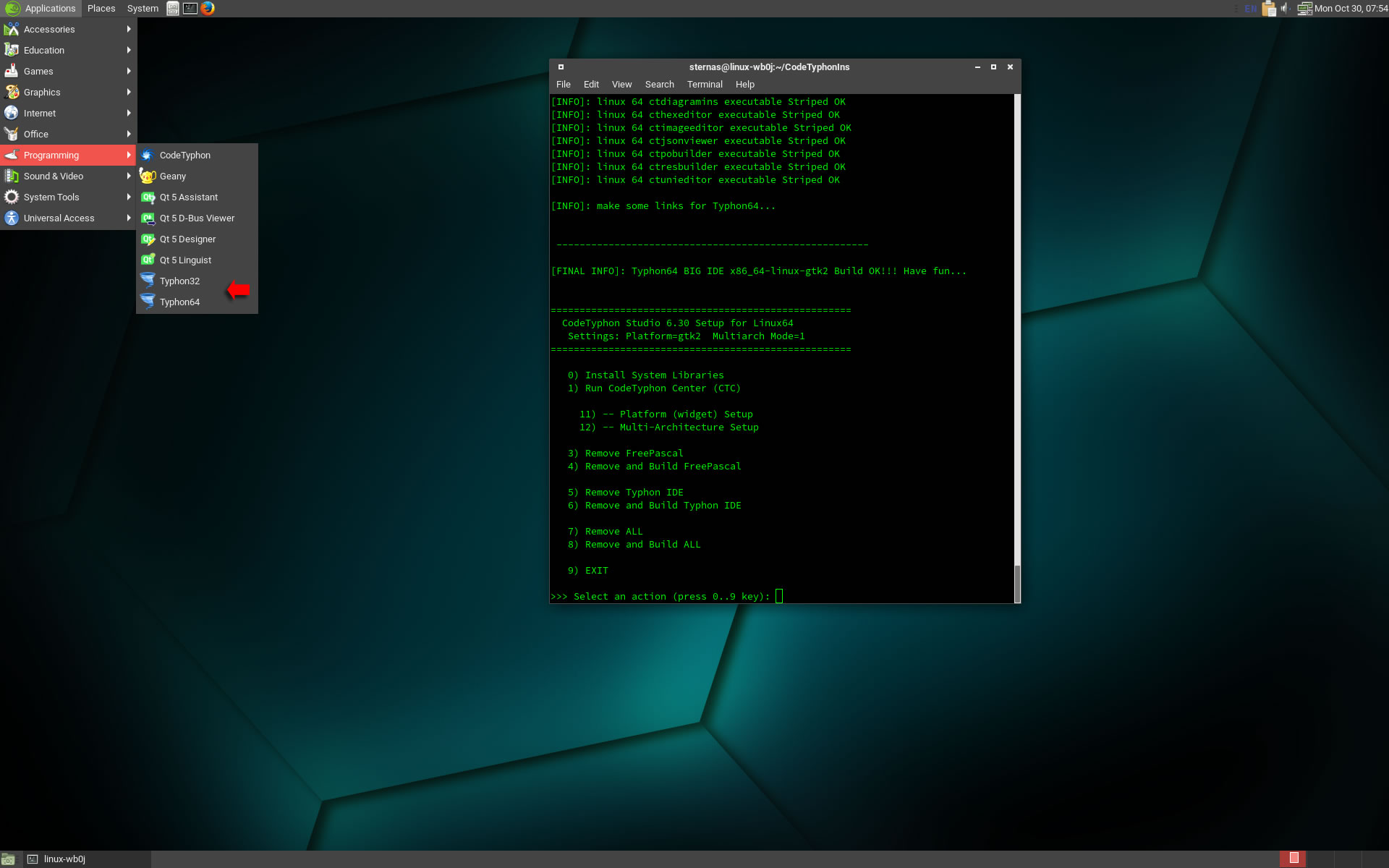Click the '9) EXIT' line in terminal
The width and height of the screenshot is (1389, 868).
(x=587, y=571)
